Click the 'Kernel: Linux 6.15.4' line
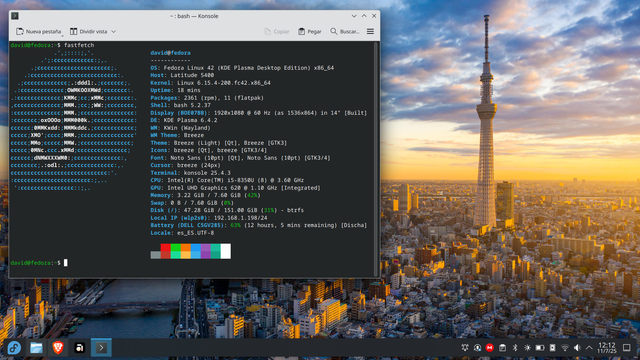Image resolution: width=640 pixels, height=360 pixels. coord(210,83)
